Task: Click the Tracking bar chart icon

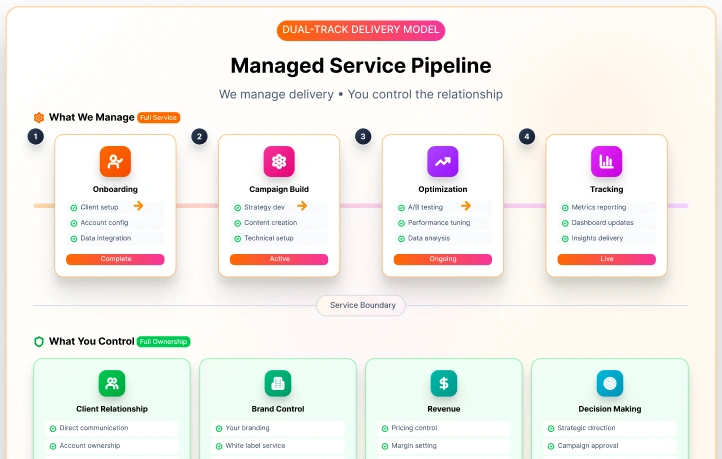Action: (606, 161)
